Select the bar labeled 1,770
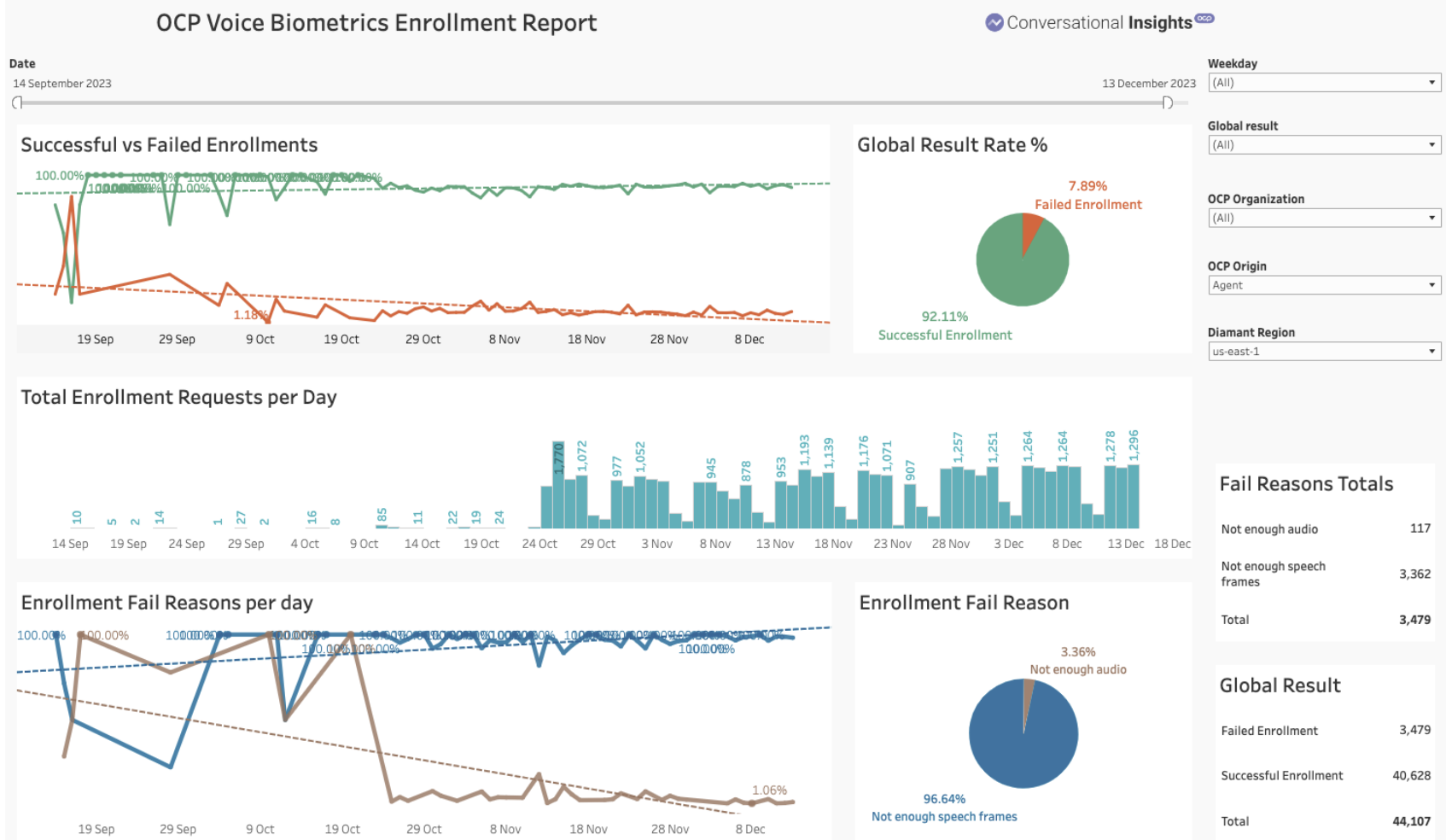 point(558,485)
